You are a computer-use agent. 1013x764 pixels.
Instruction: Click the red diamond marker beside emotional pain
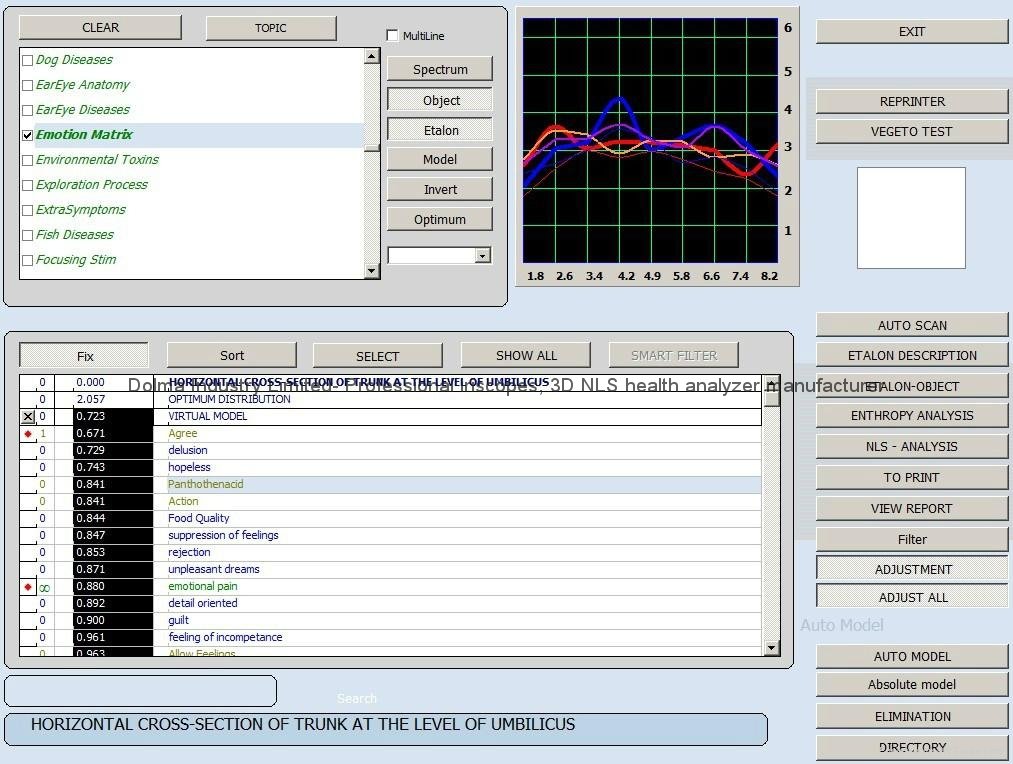[28, 587]
